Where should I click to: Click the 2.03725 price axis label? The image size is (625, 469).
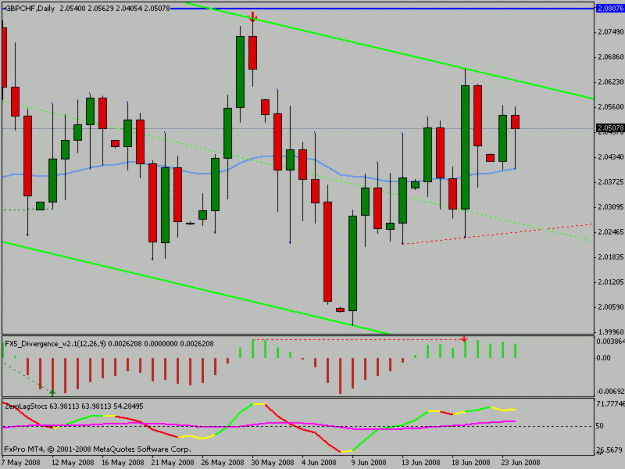point(611,182)
